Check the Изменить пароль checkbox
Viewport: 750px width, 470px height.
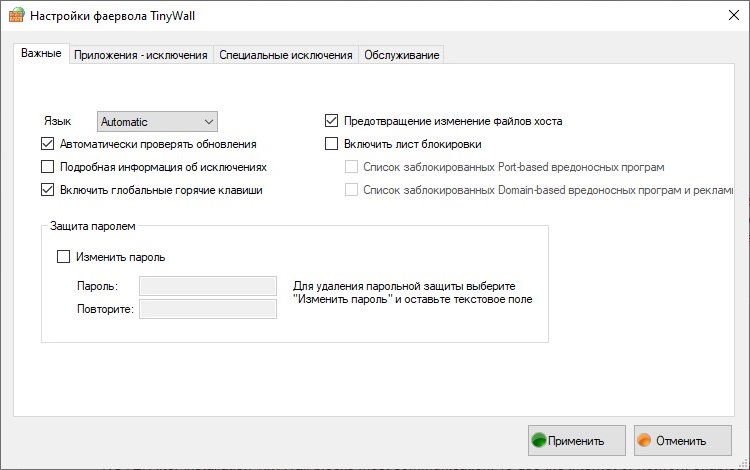point(65,257)
